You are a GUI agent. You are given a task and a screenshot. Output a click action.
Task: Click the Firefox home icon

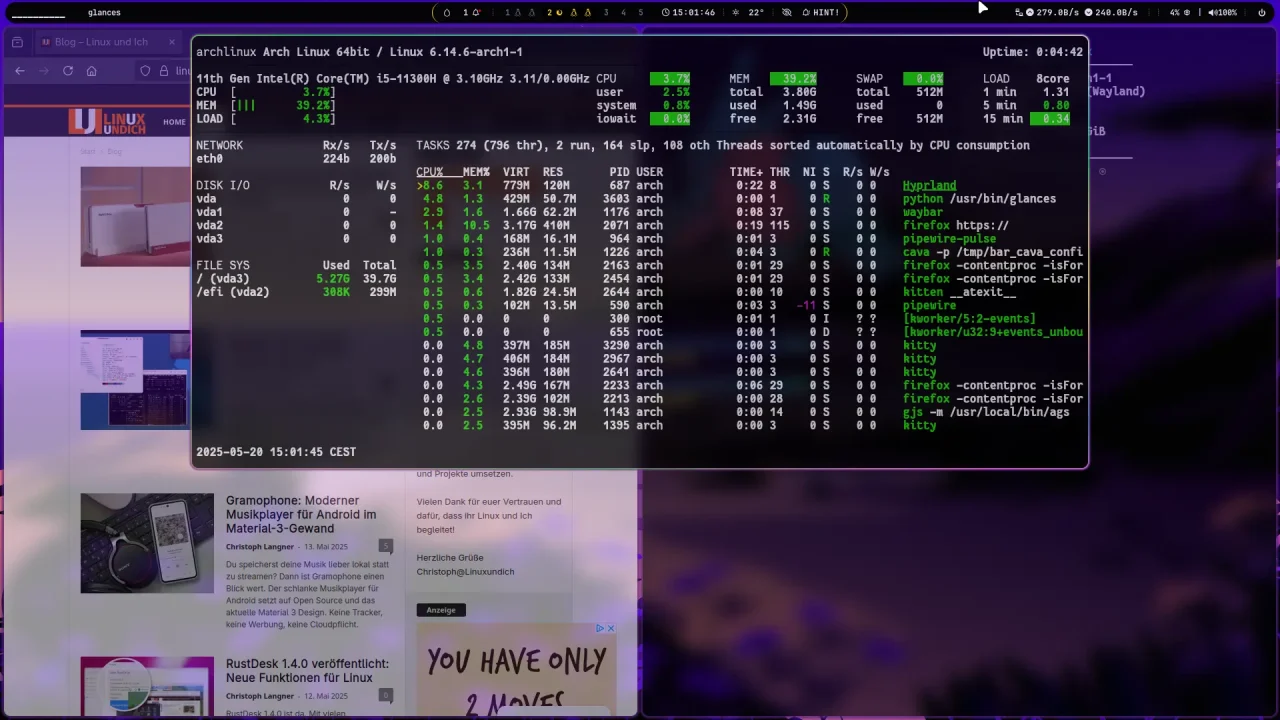[x=92, y=71]
